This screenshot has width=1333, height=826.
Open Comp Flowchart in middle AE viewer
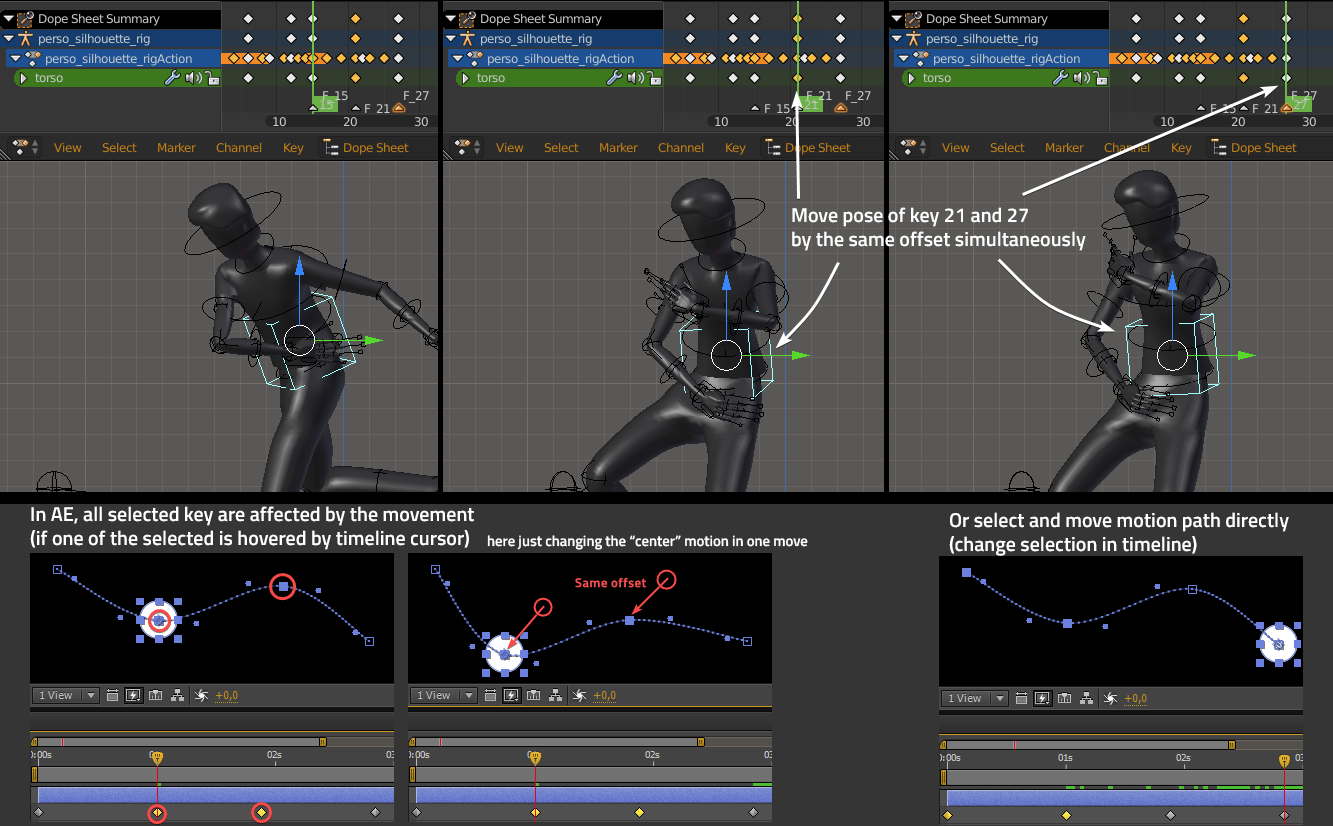point(556,696)
